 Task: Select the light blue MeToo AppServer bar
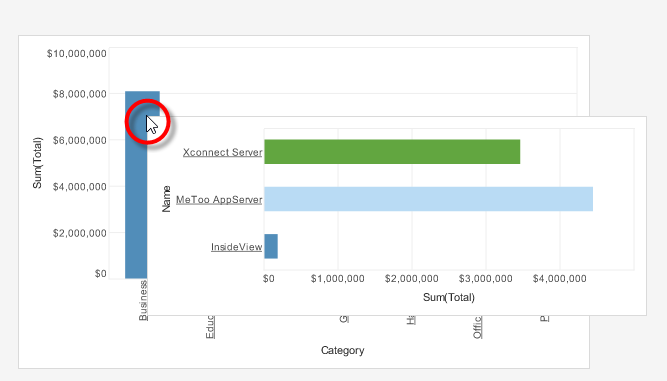point(428,199)
